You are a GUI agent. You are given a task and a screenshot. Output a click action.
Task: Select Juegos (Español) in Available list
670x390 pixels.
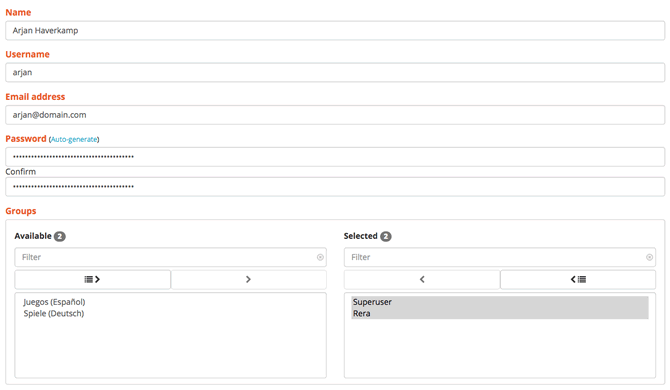[x=54, y=302]
